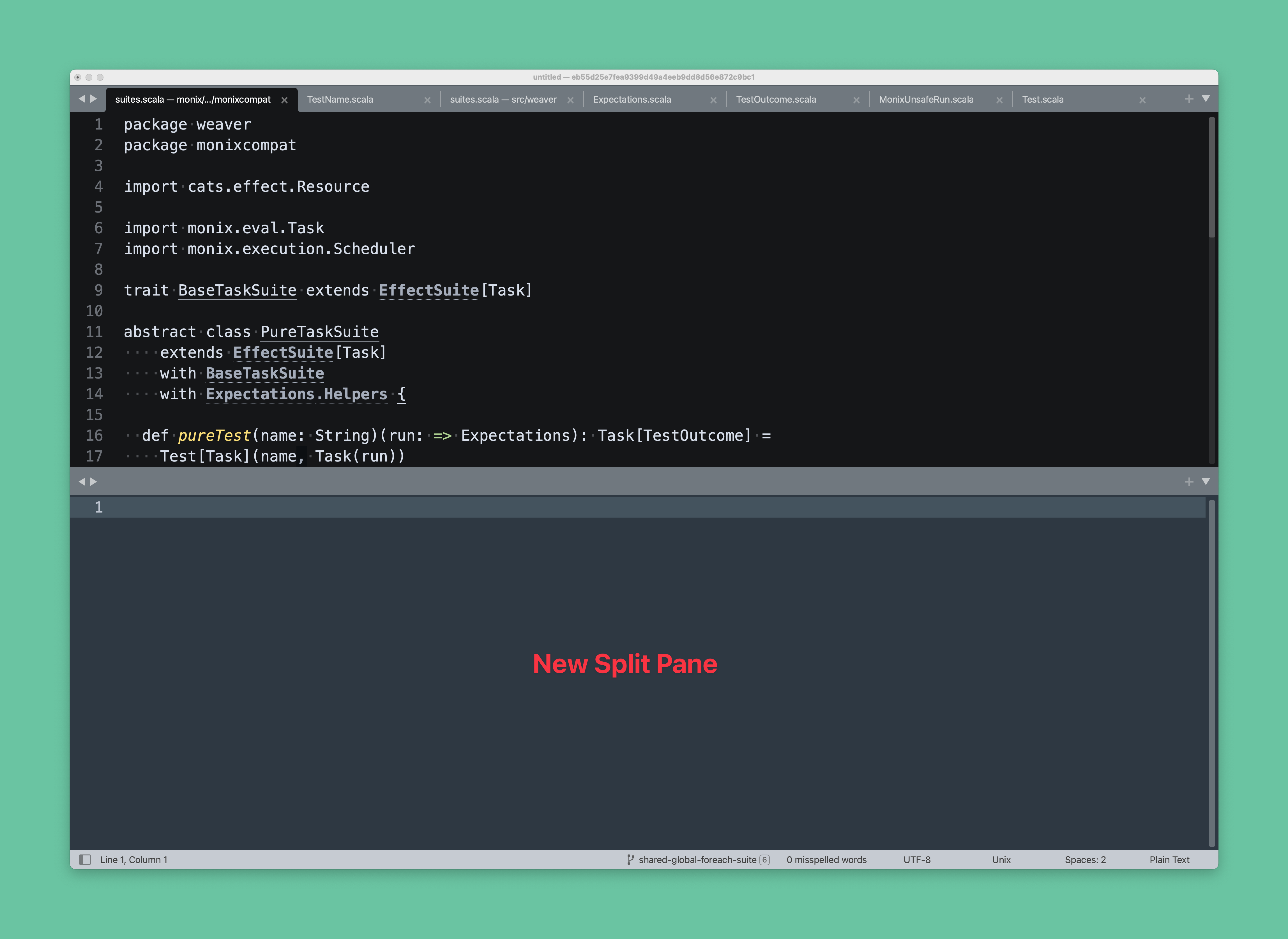
Task: Toggle the sidebar icon in status bar
Action: coord(85,859)
